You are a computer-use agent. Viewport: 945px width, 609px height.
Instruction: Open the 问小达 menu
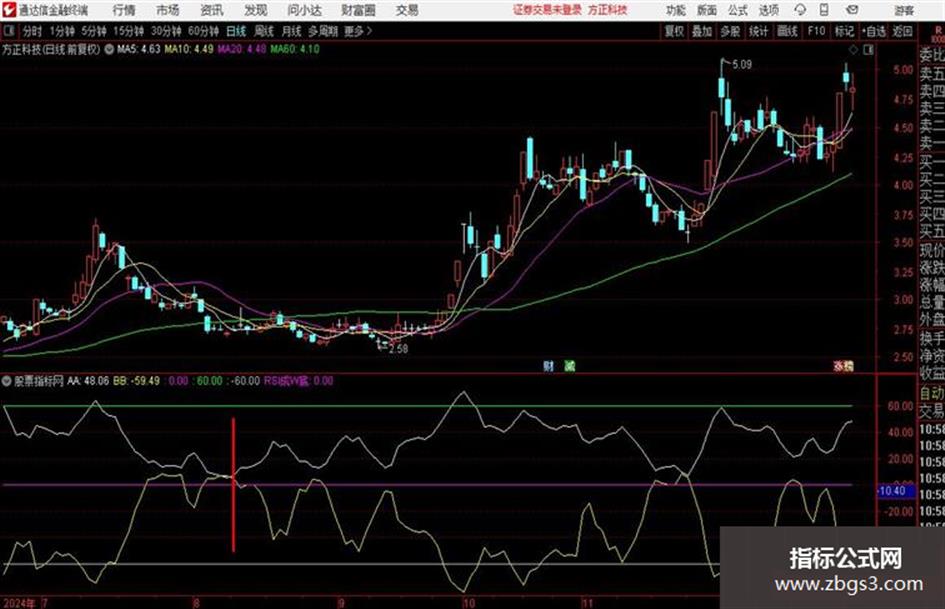pos(304,10)
